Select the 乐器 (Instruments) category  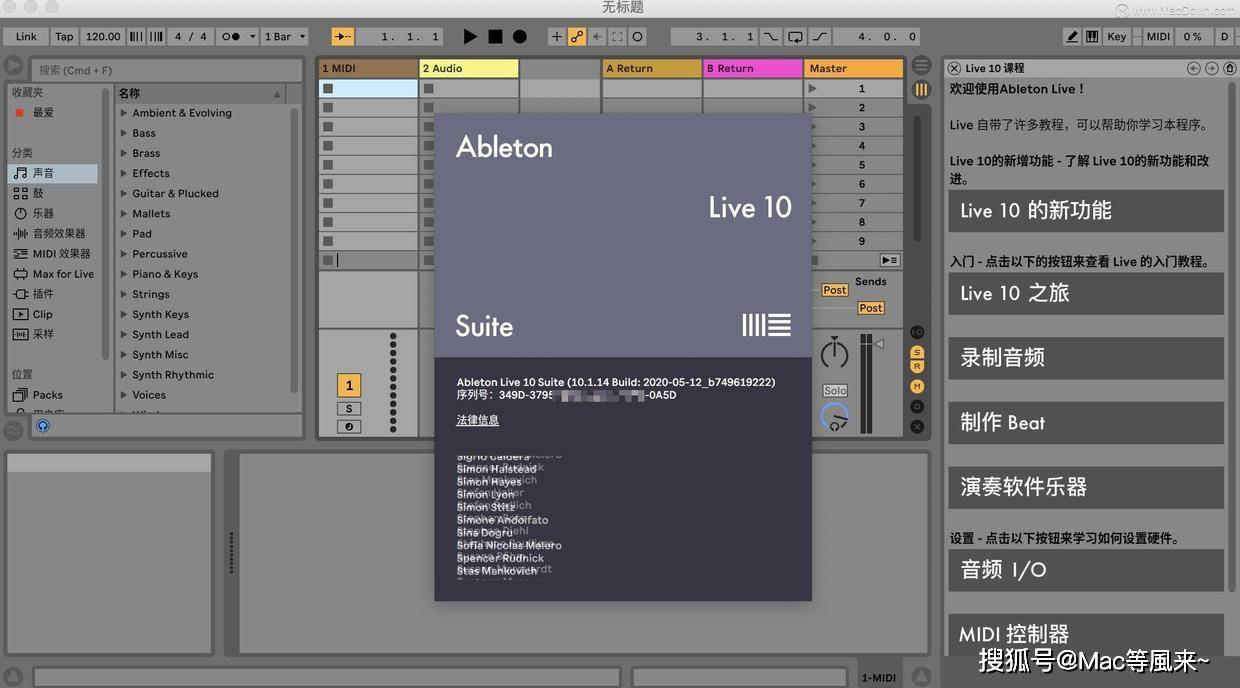click(x=53, y=213)
